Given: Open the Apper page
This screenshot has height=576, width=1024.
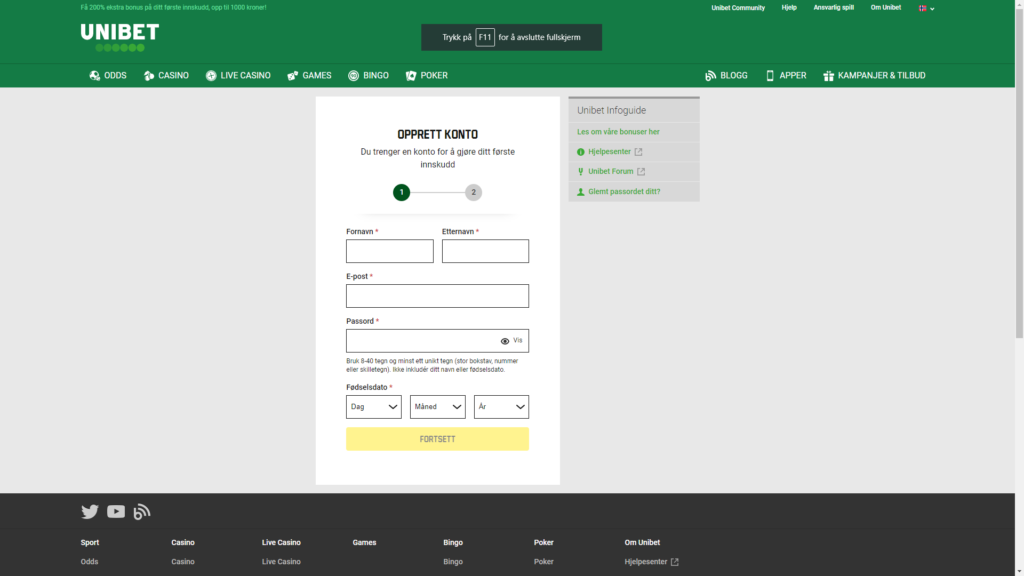Looking at the screenshot, I should pyautogui.click(x=786, y=76).
